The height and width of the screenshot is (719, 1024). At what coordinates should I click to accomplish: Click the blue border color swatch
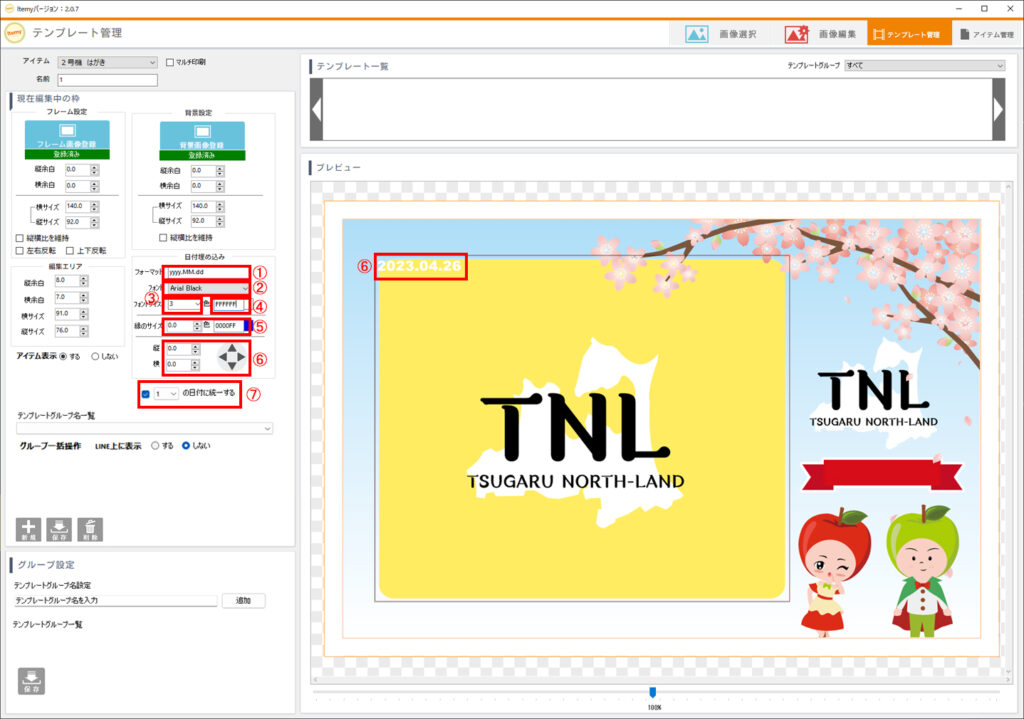(x=246, y=325)
